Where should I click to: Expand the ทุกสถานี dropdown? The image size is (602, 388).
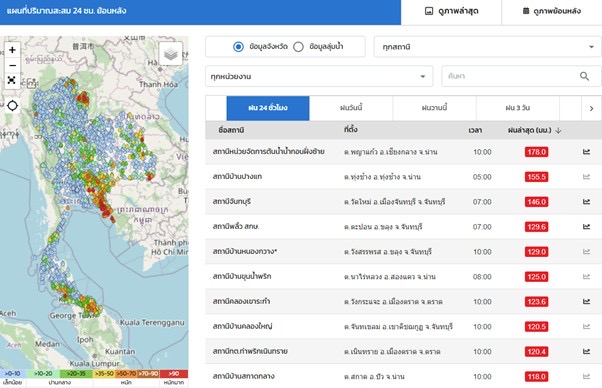tap(488, 47)
